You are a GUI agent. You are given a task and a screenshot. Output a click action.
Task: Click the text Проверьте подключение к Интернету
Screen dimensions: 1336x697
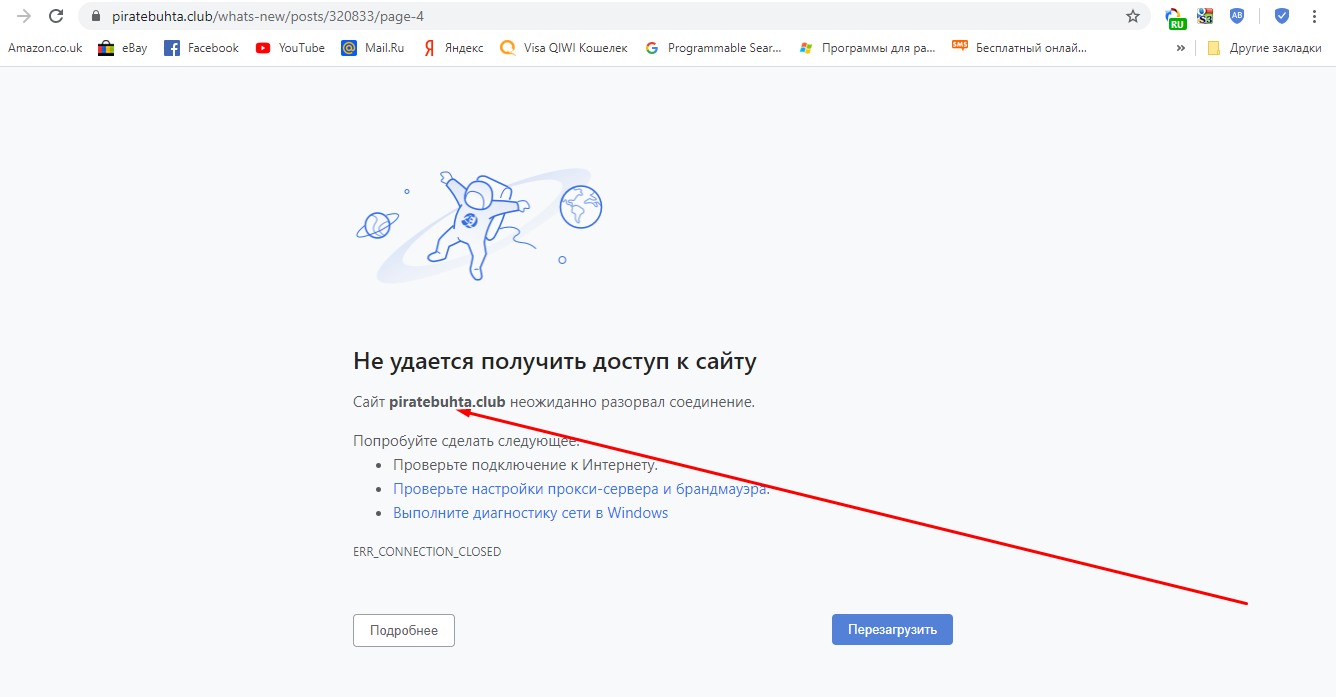click(x=525, y=465)
